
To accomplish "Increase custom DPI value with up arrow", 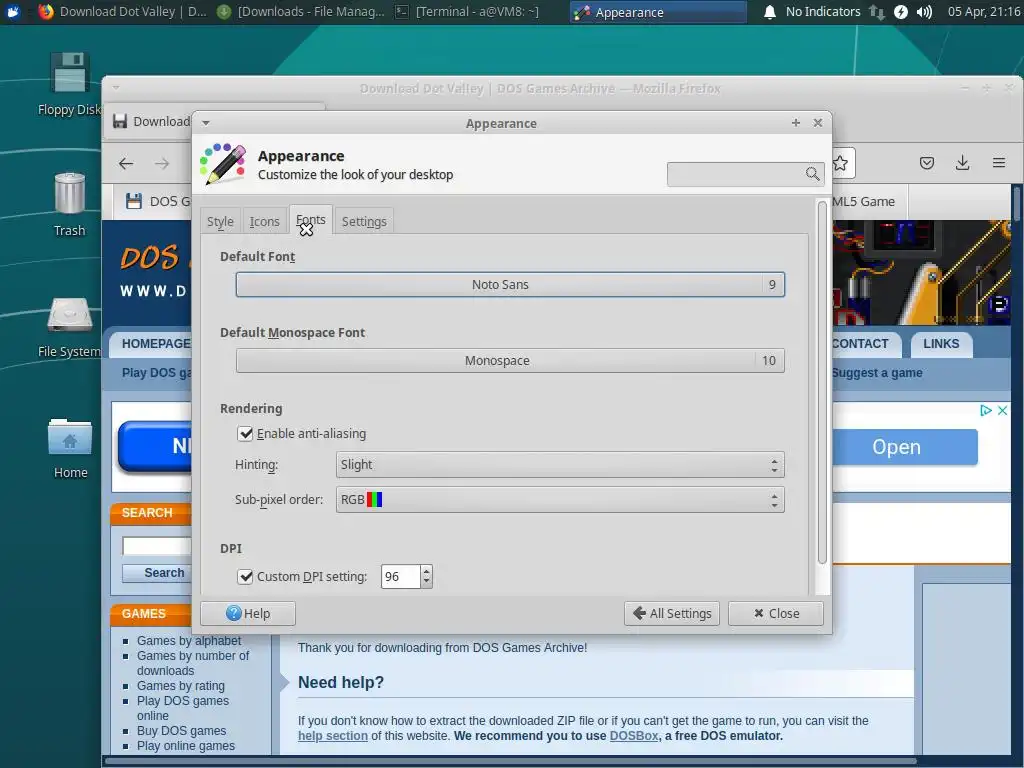I will [x=426, y=571].
